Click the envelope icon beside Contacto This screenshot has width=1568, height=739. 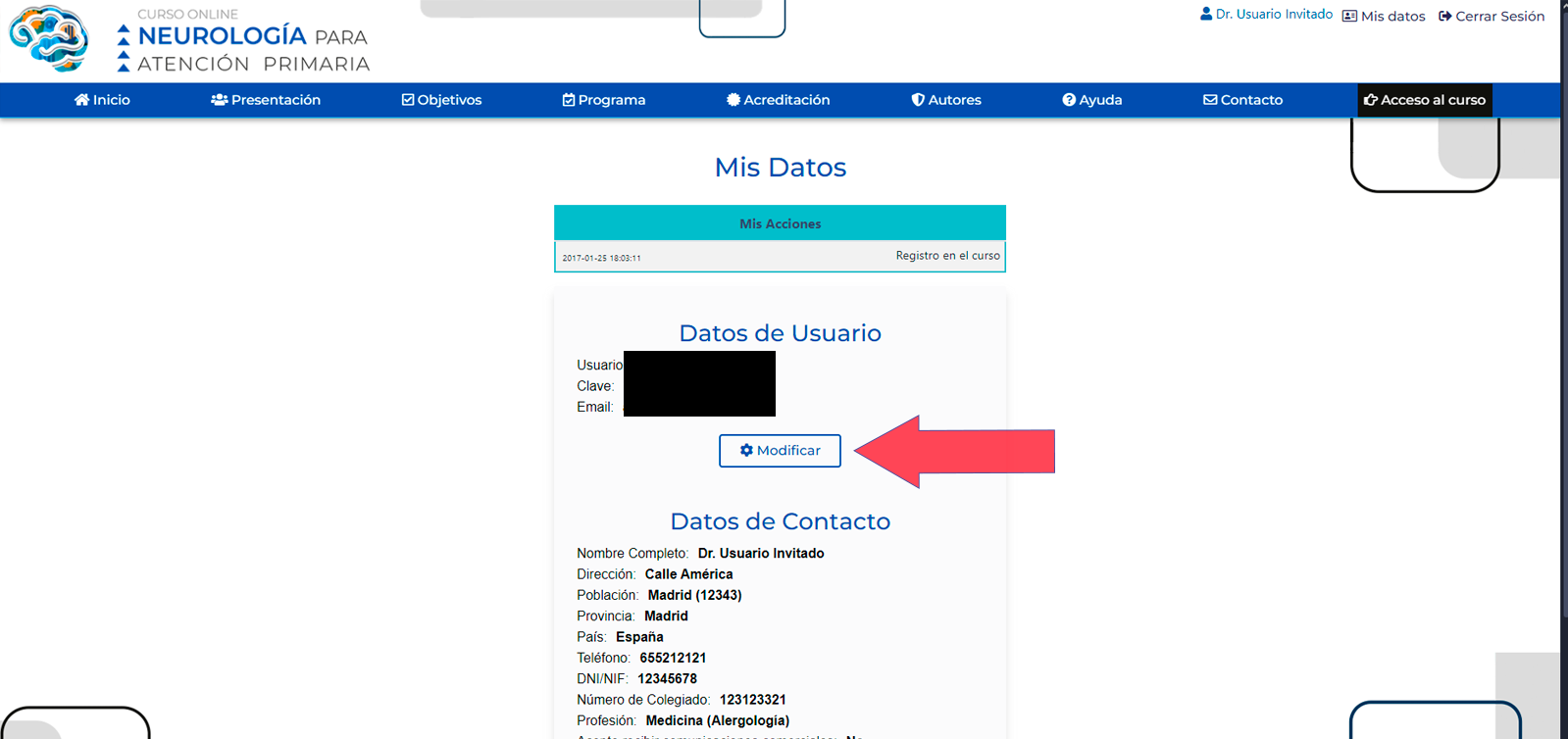click(x=1210, y=100)
